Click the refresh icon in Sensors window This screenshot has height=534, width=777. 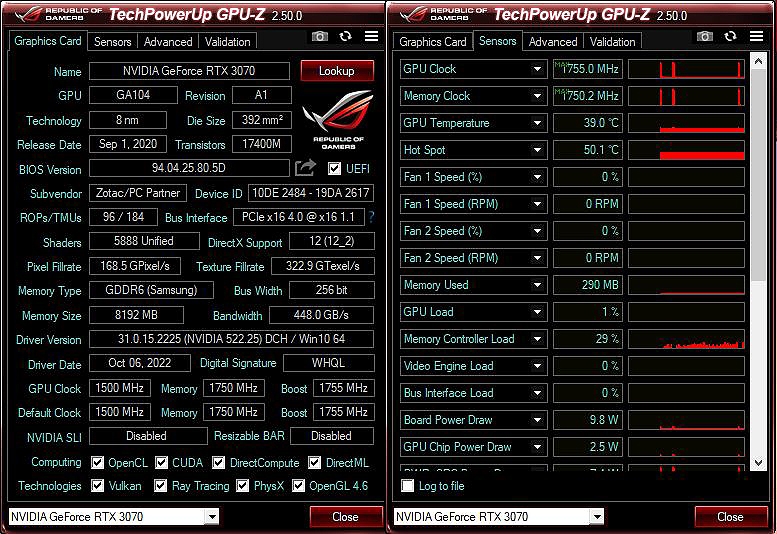coord(730,36)
